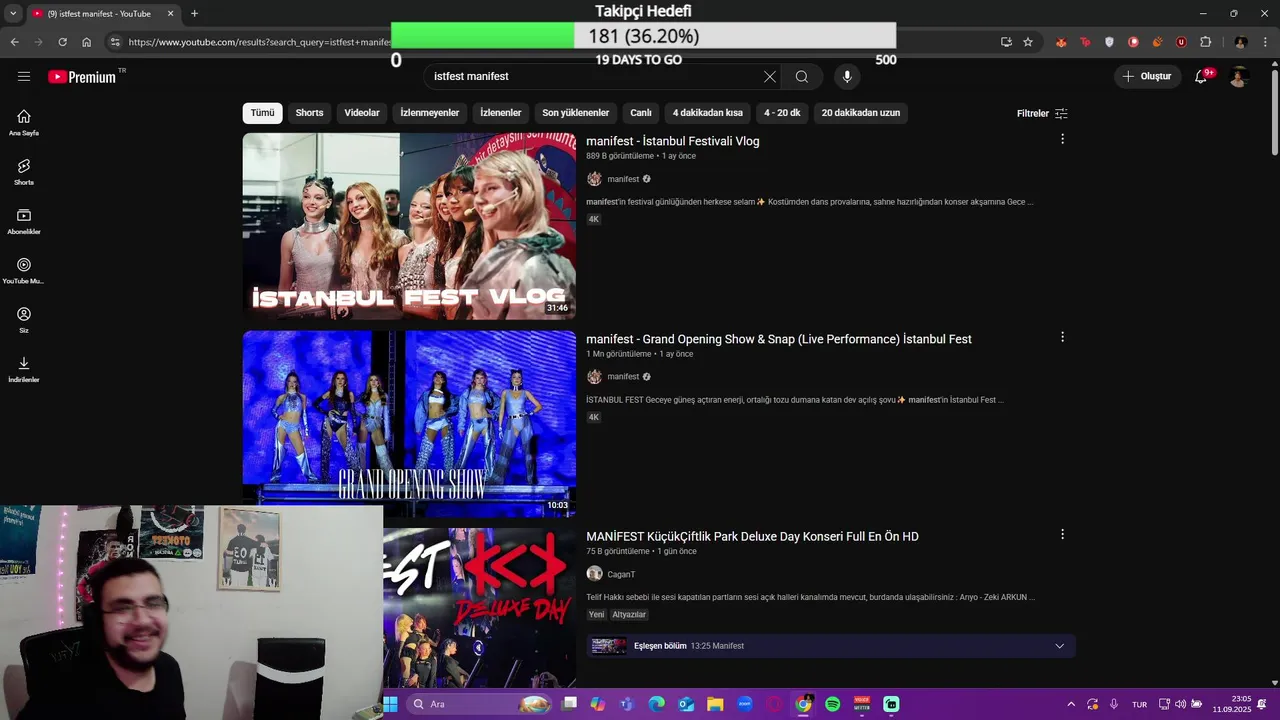Select 20 dakikadan uzun chip

861,113
